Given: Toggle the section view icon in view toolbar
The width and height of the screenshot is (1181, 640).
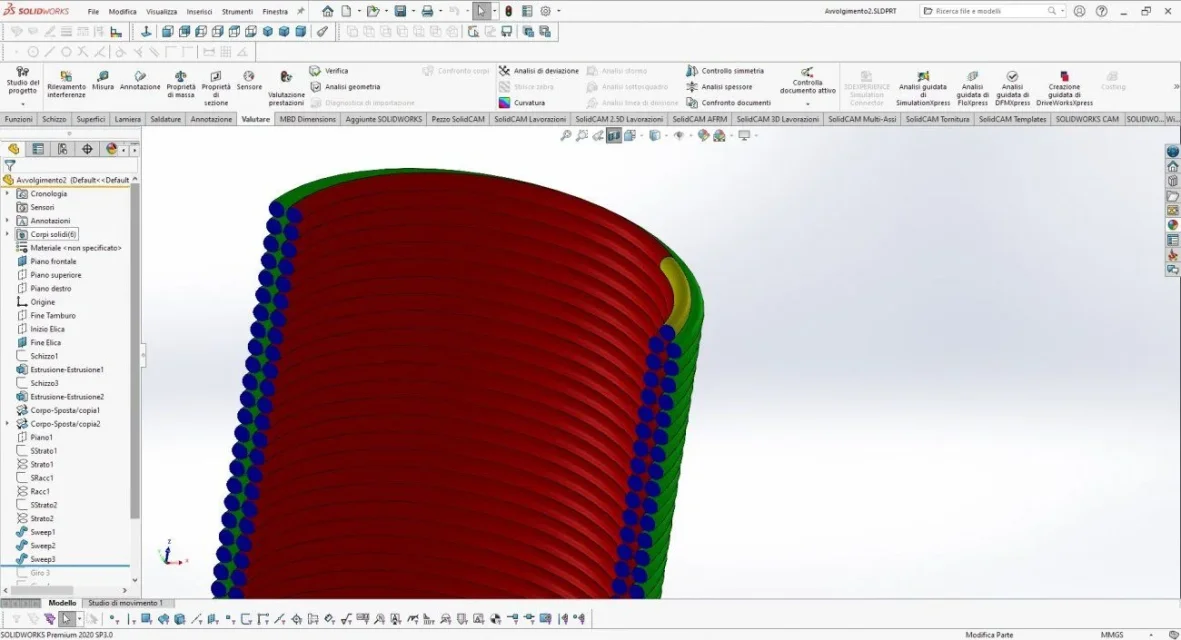Looking at the screenshot, I should [x=614, y=136].
